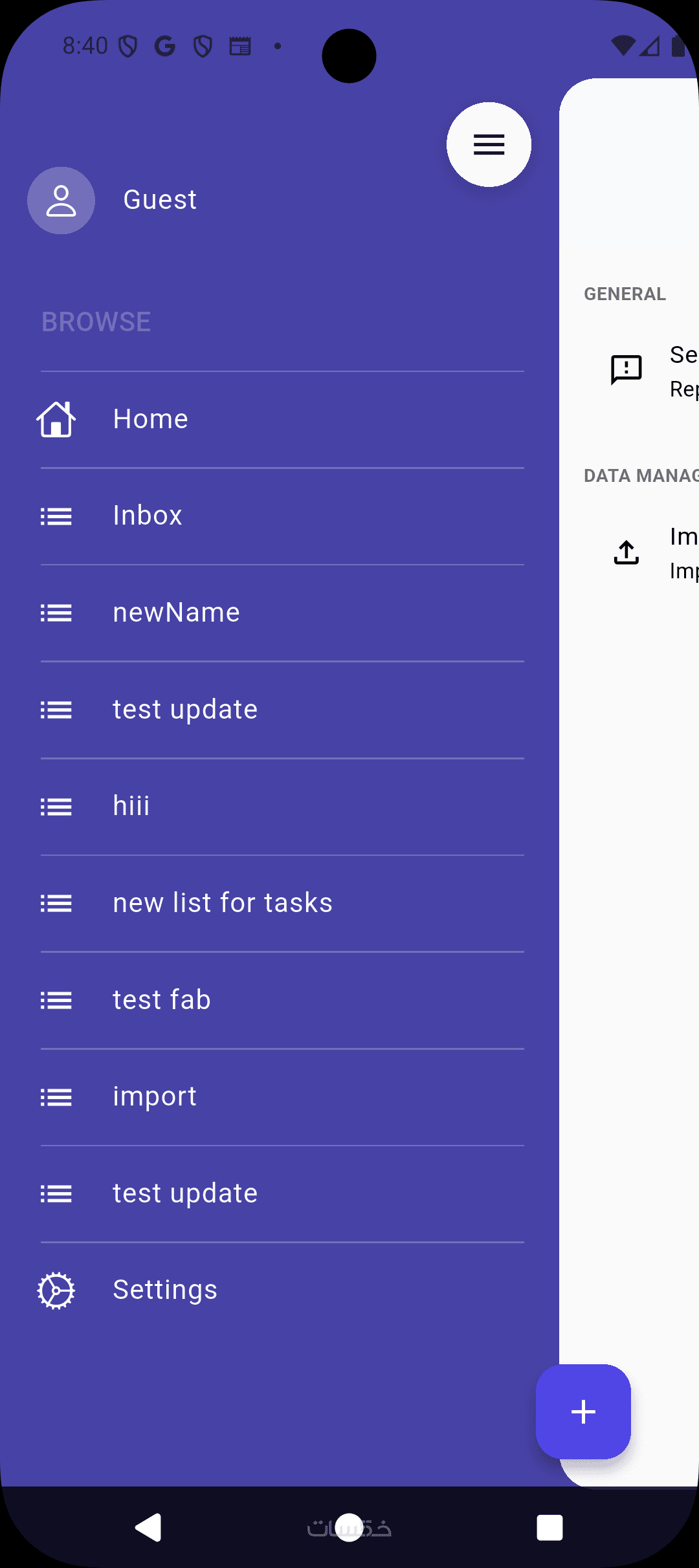This screenshot has height=1568, width=699.
Task: Tap the Guest profile avatar
Action: tap(61, 201)
